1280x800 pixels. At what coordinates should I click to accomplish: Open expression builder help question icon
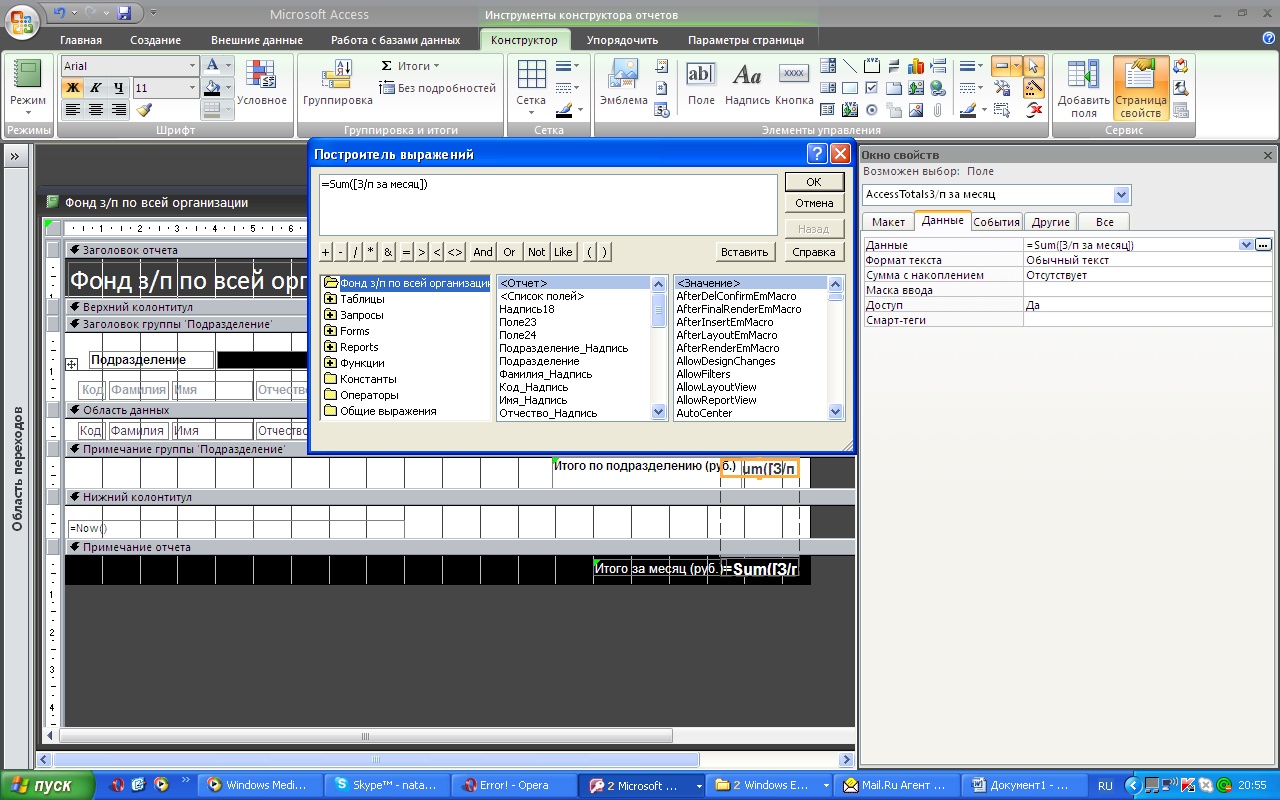pyautogui.click(x=816, y=154)
